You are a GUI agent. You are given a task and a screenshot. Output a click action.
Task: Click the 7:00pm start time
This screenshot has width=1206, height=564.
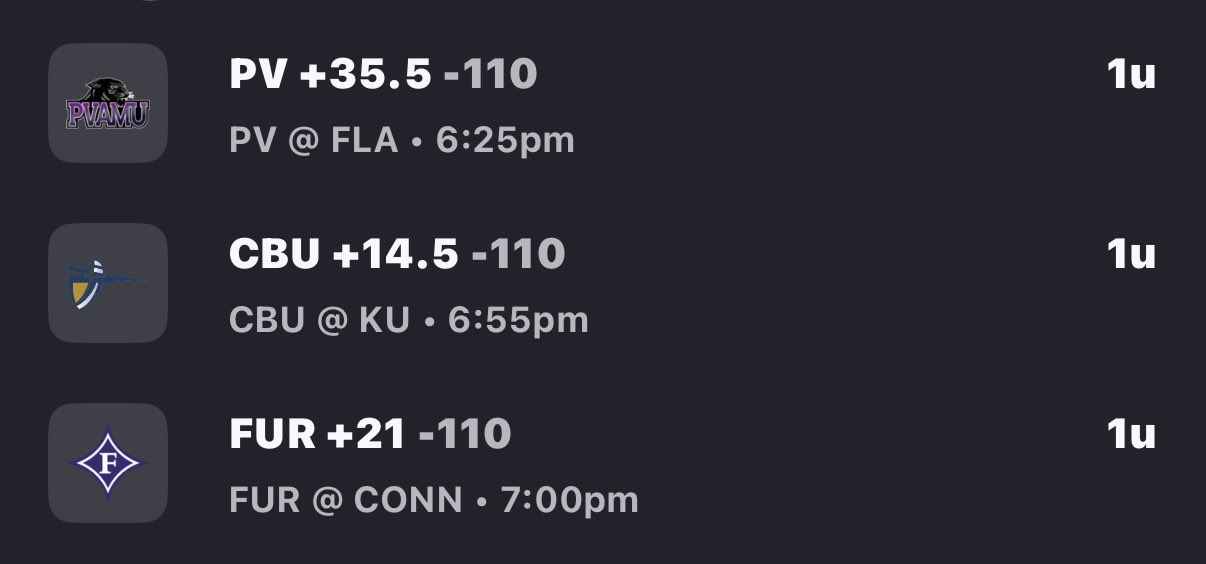pyautogui.click(x=570, y=500)
